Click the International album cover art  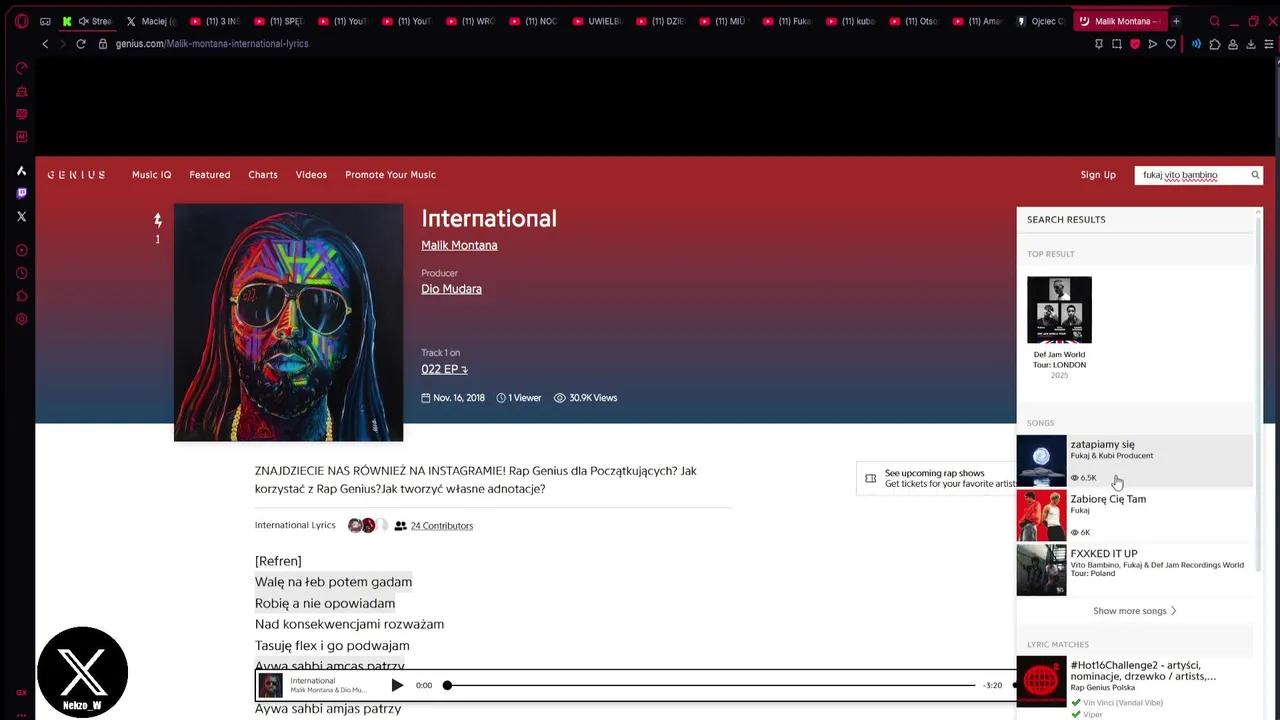[288, 323]
